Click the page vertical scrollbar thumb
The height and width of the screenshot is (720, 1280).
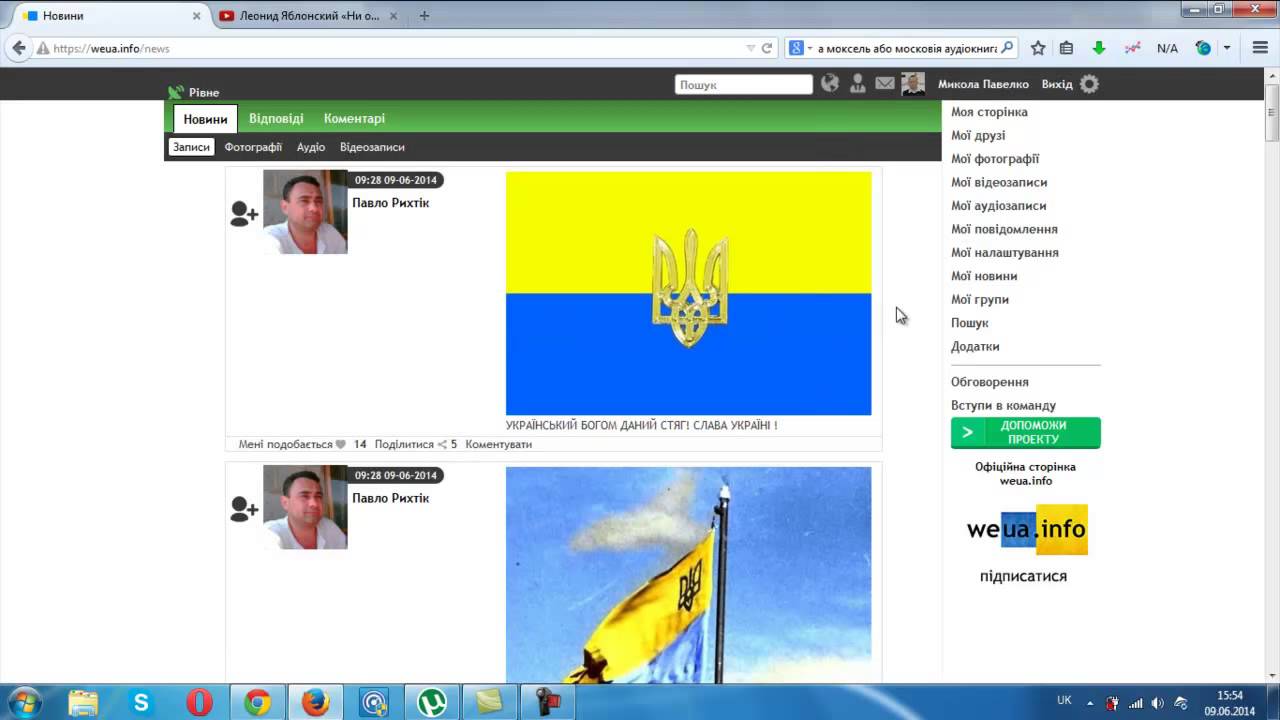coord(1272,113)
